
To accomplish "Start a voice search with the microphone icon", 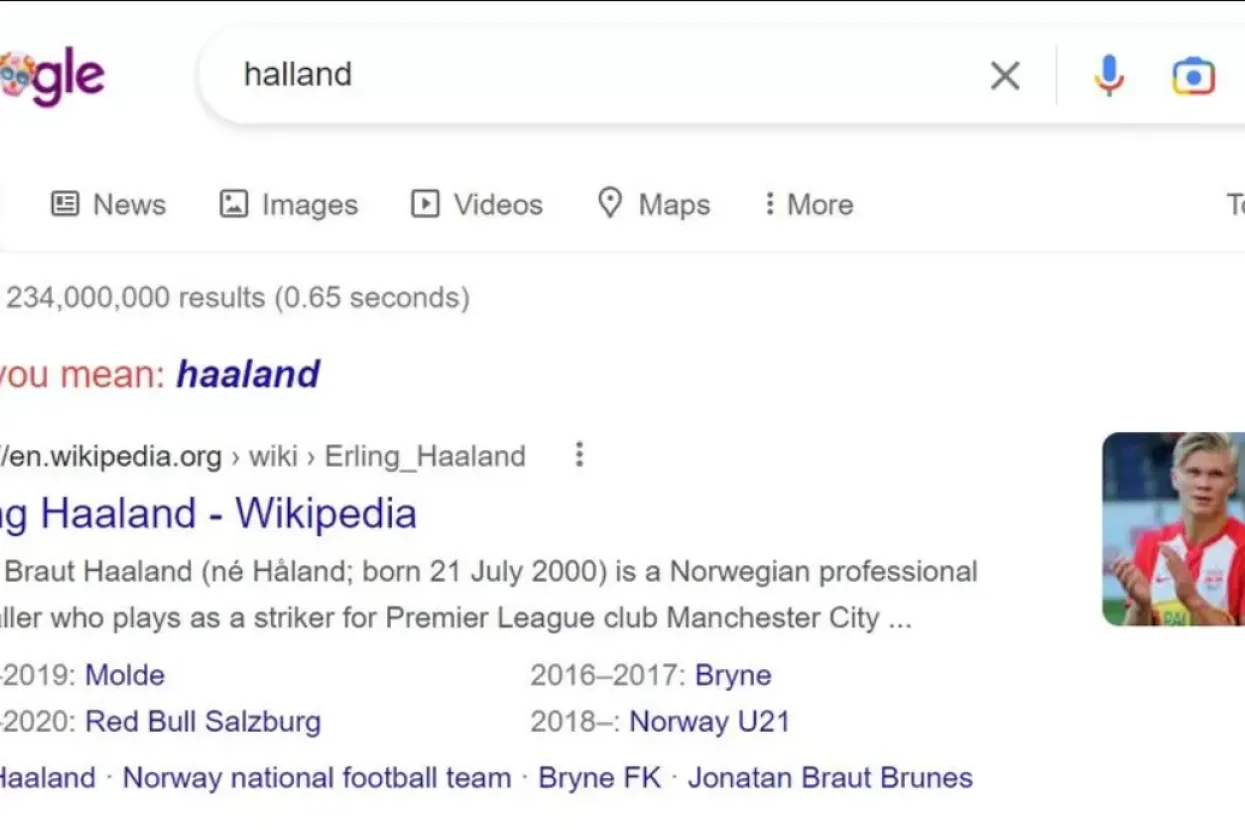I will 1109,75.
